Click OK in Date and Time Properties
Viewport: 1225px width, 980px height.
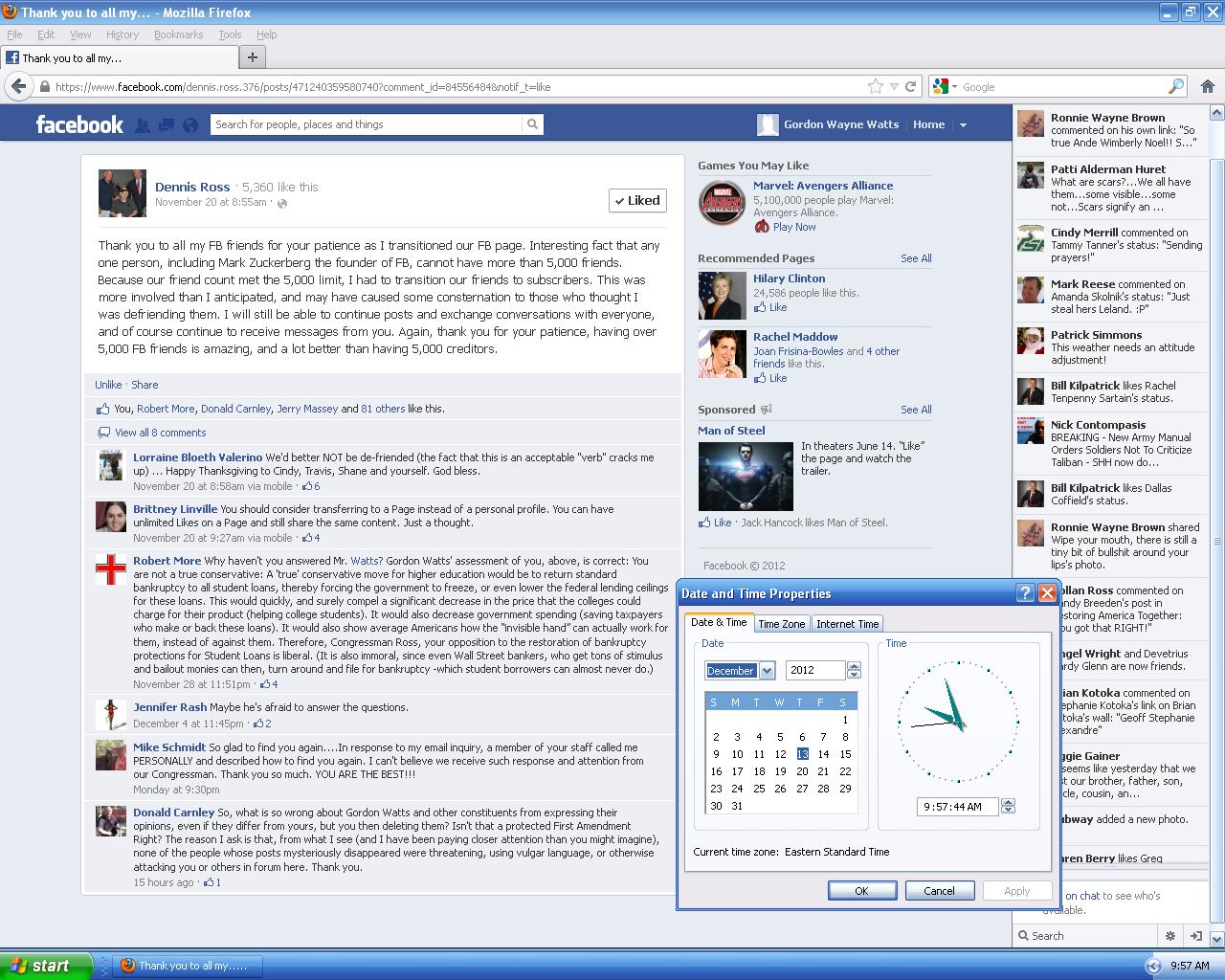(x=861, y=890)
